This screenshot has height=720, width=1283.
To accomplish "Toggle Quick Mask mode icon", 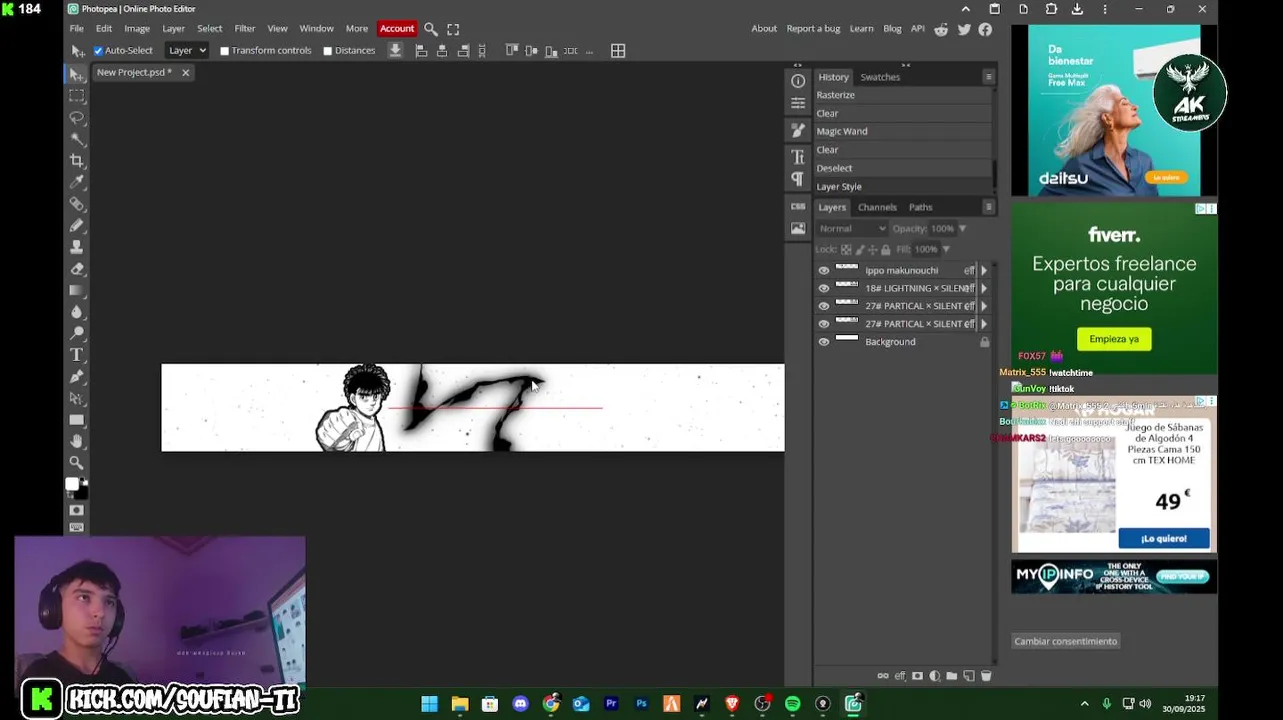I will (76, 510).
